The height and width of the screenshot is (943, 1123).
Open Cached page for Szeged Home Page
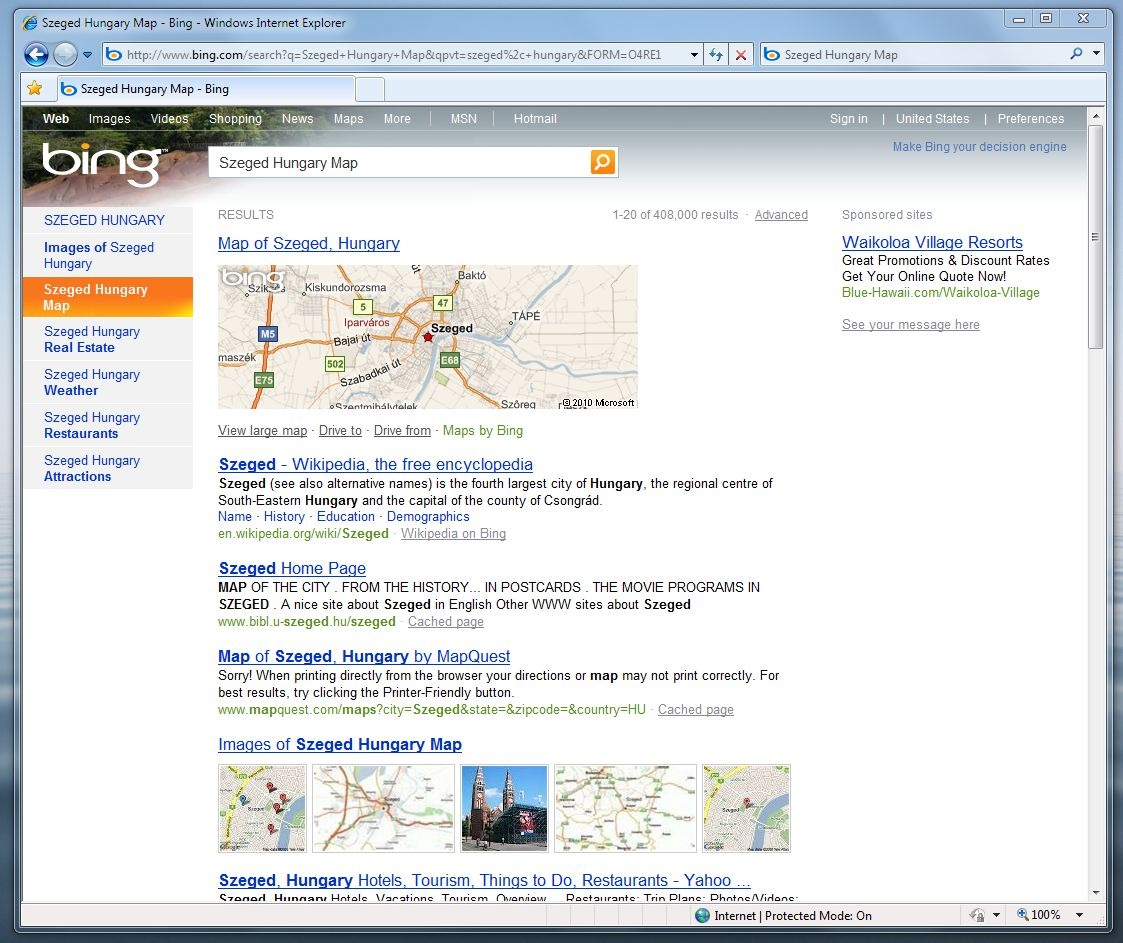[x=445, y=622]
